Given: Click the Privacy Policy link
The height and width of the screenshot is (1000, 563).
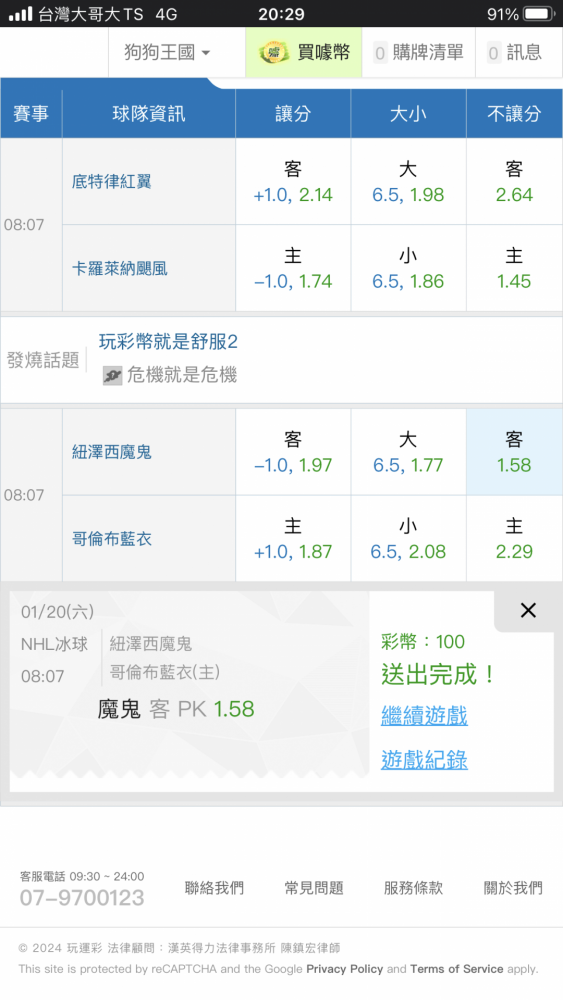Looking at the screenshot, I should [344, 969].
